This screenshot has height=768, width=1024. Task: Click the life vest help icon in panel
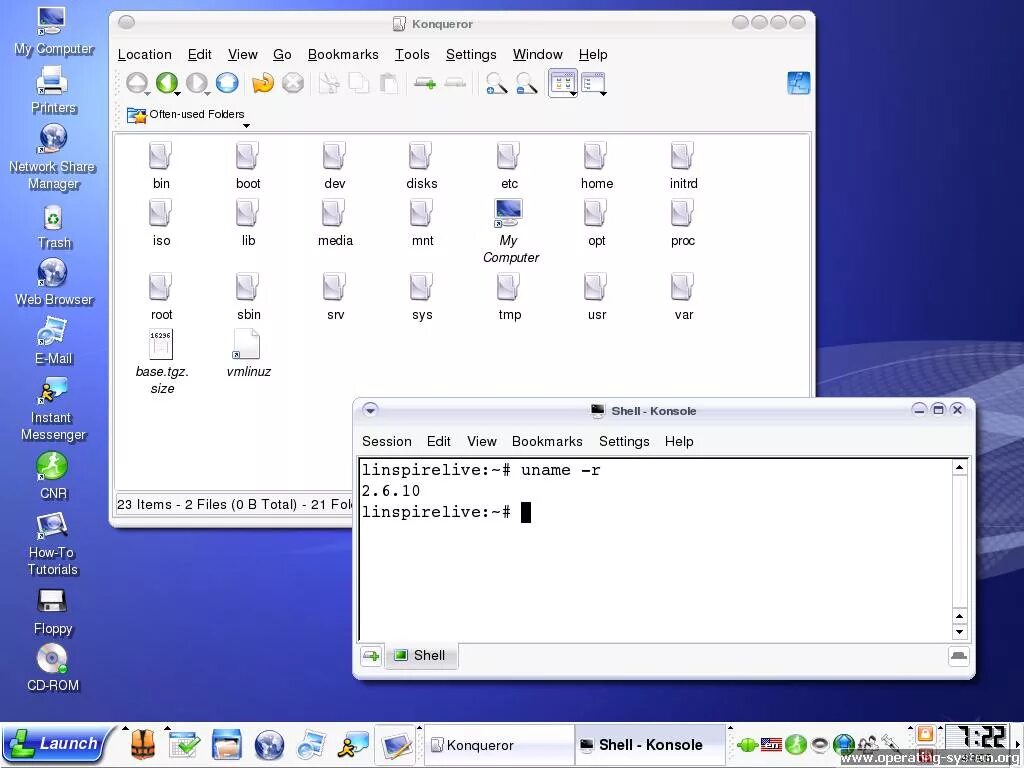[x=142, y=744]
